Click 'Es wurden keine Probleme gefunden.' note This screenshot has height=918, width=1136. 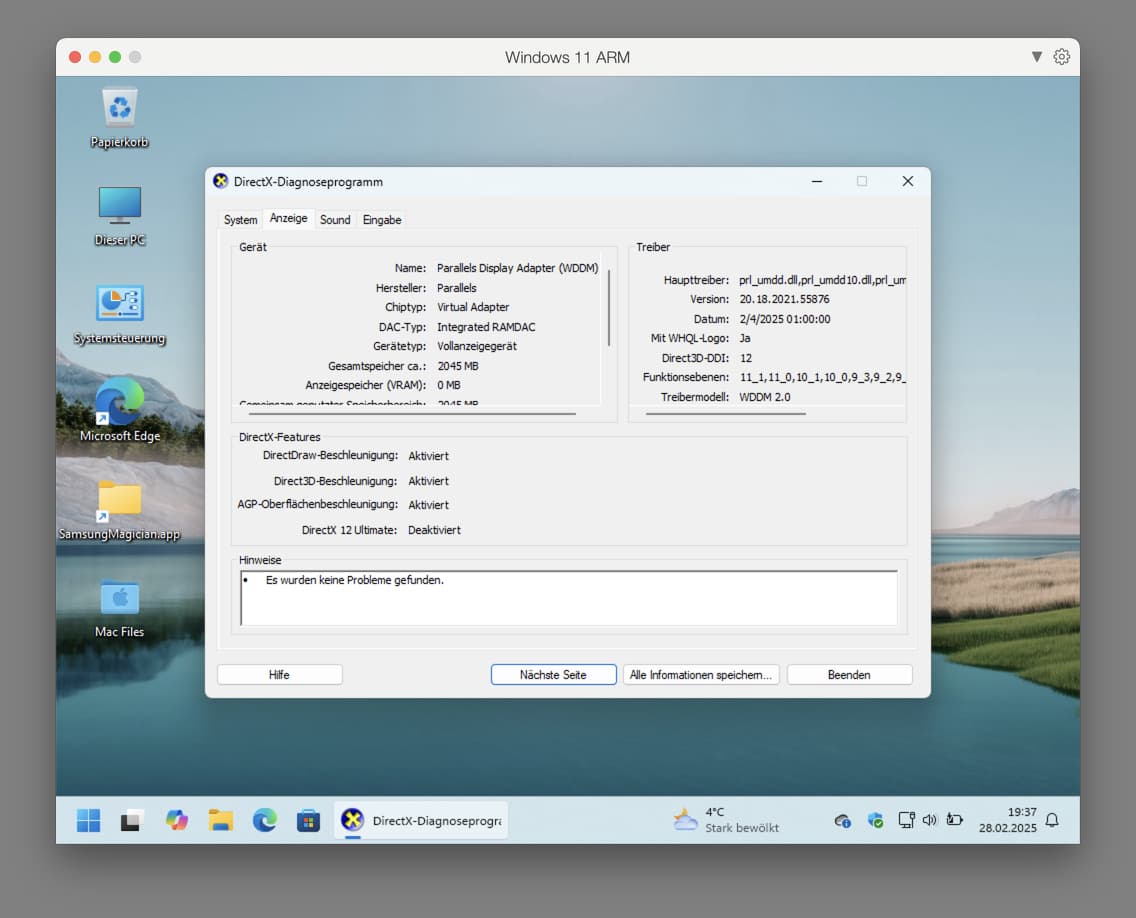pyautogui.click(x=354, y=580)
